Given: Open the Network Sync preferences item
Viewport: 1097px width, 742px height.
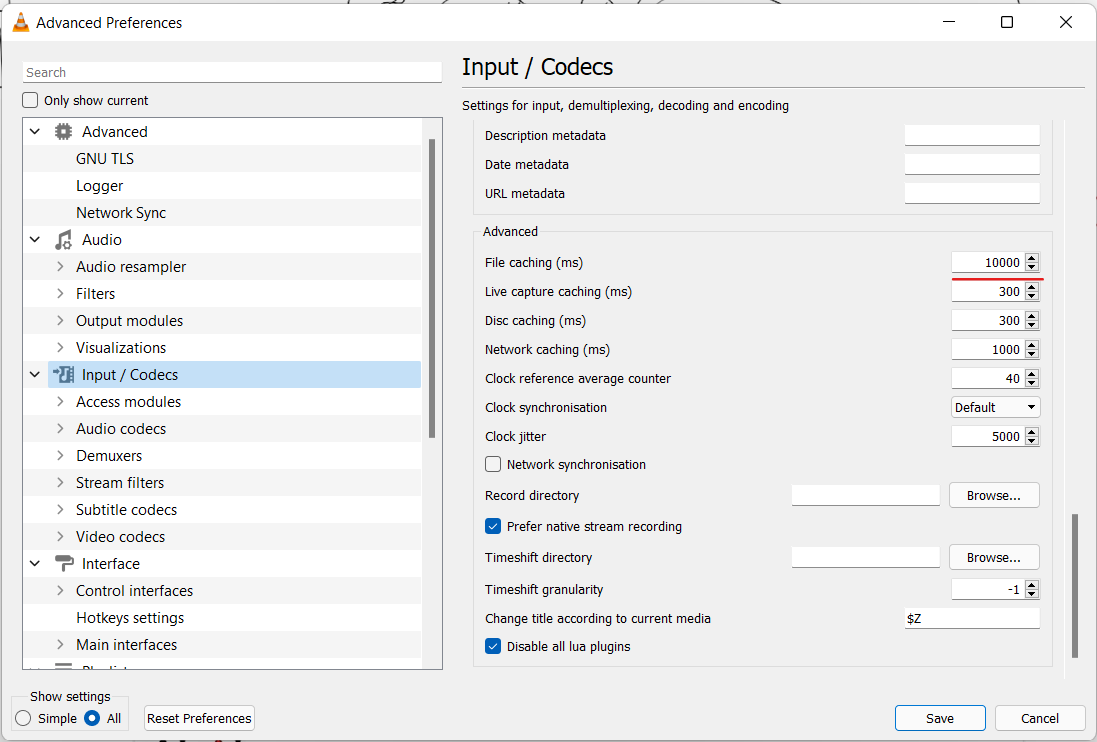Looking at the screenshot, I should coord(121,213).
